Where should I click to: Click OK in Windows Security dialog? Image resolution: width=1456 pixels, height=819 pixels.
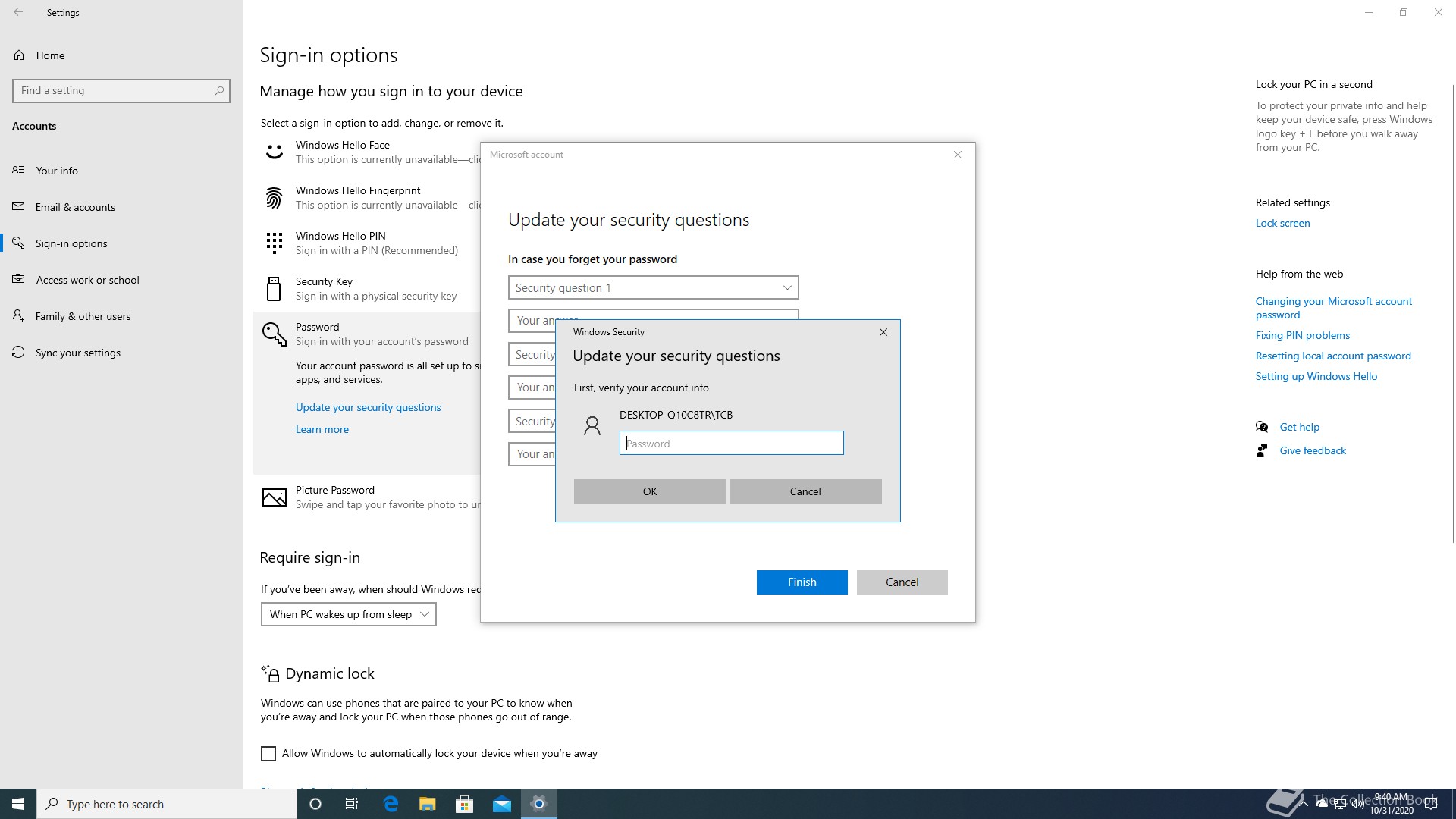650,491
